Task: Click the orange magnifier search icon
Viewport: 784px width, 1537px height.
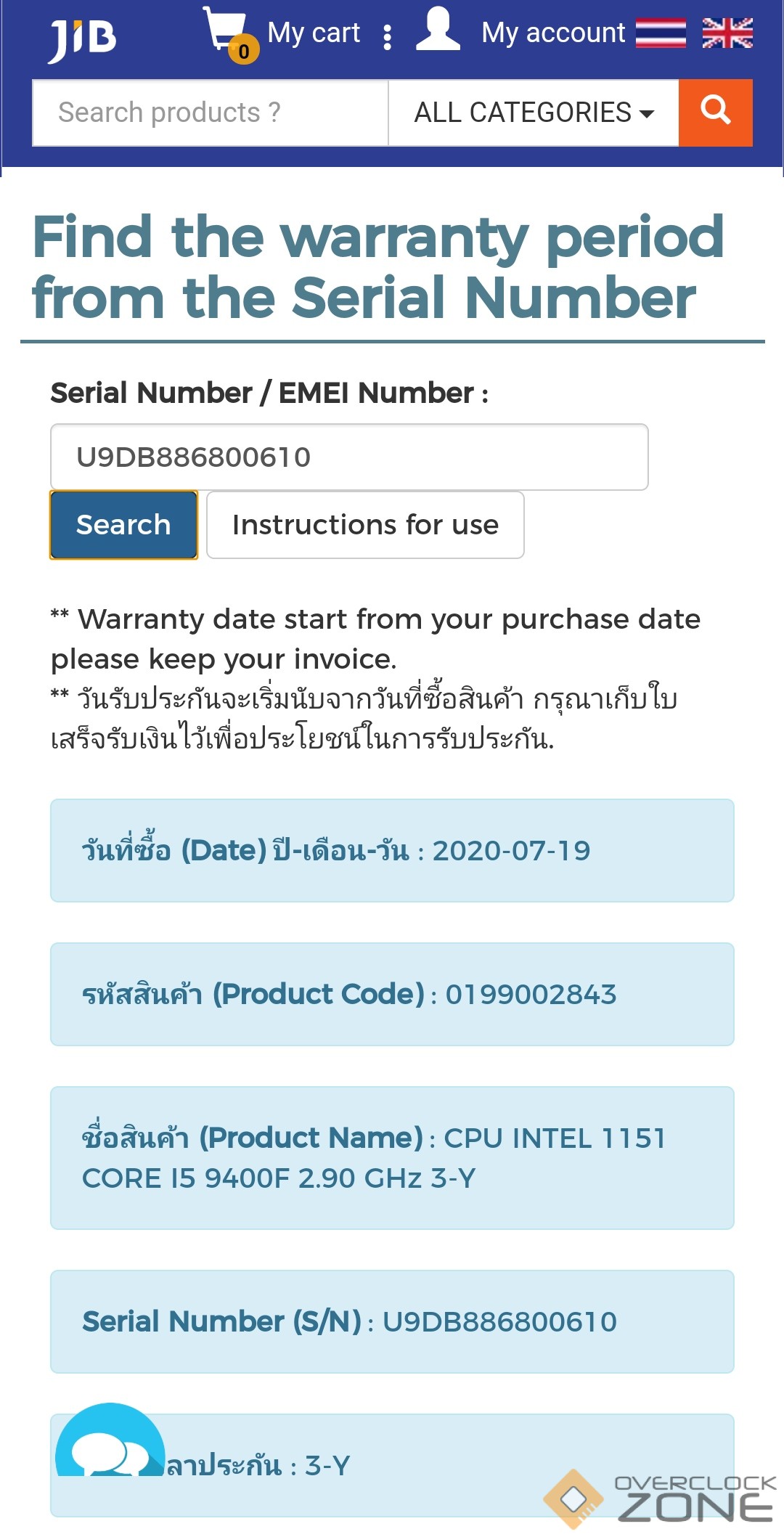Action: point(715,113)
